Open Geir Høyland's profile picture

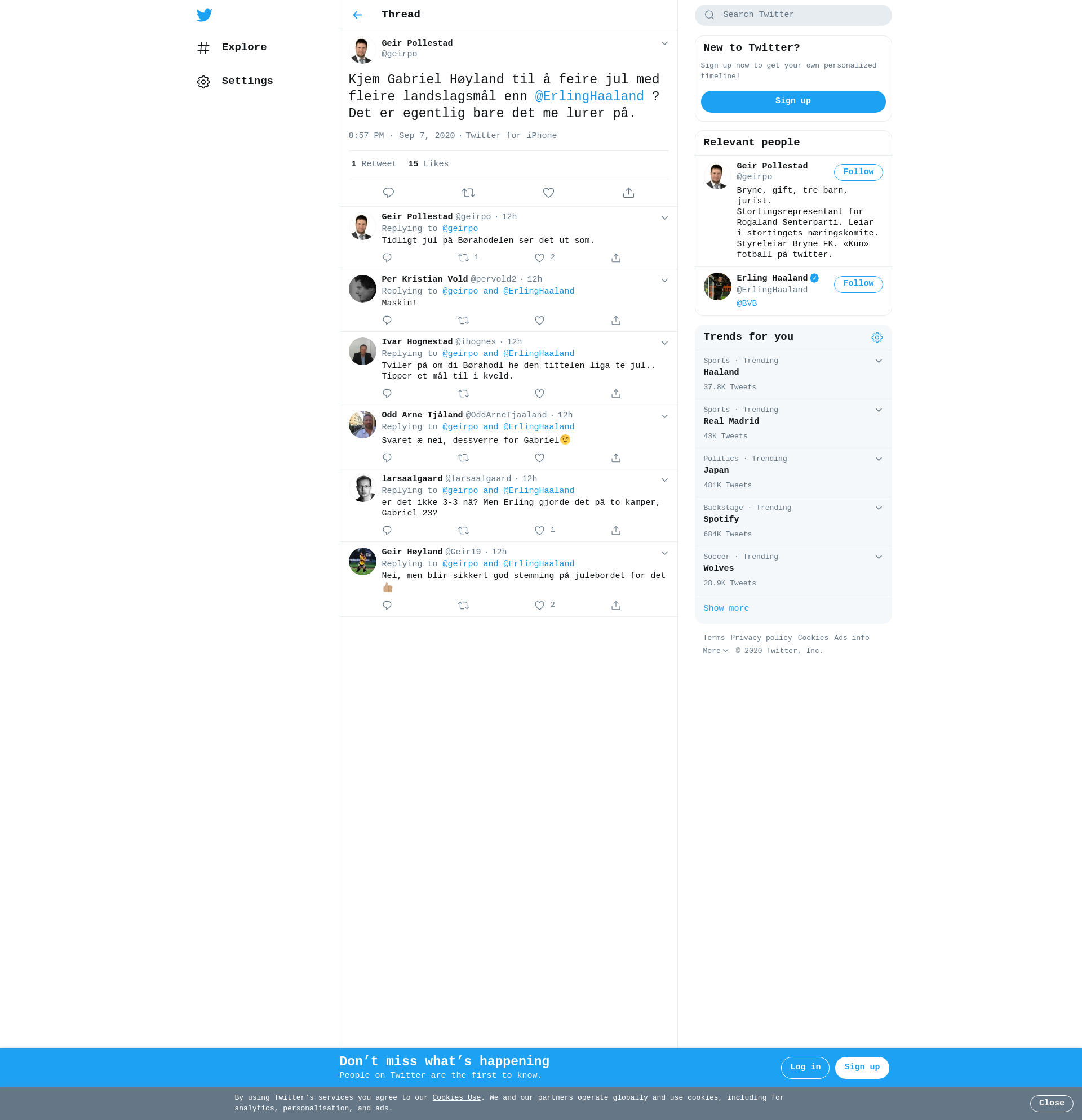click(362, 562)
